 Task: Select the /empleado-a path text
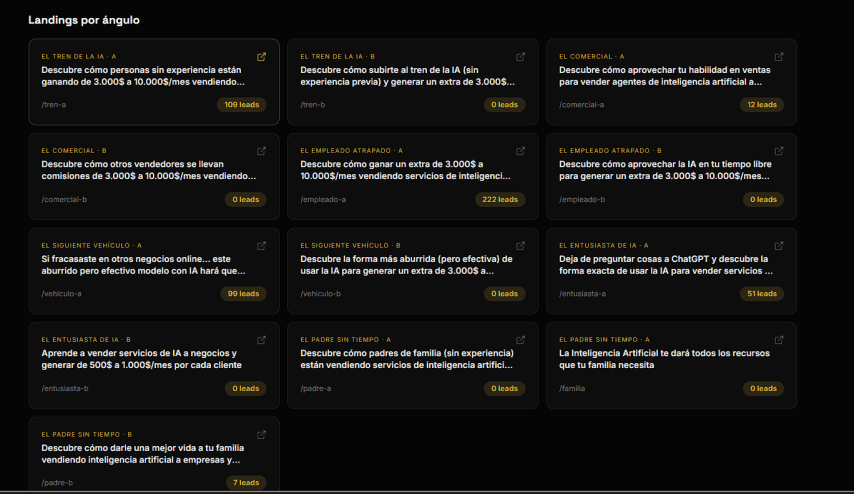pos(323,199)
